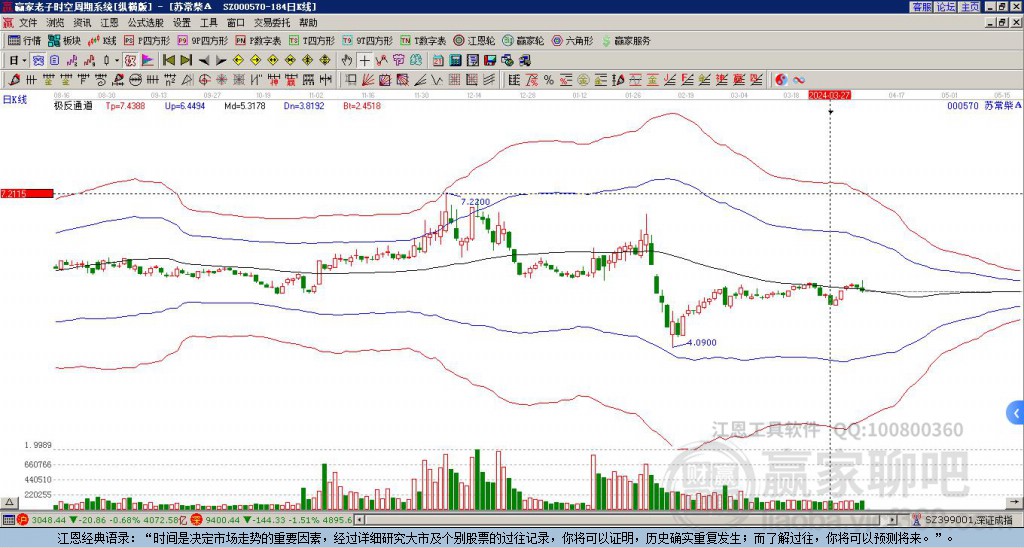Click the up-triangle button beside volume

click(9, 502)
